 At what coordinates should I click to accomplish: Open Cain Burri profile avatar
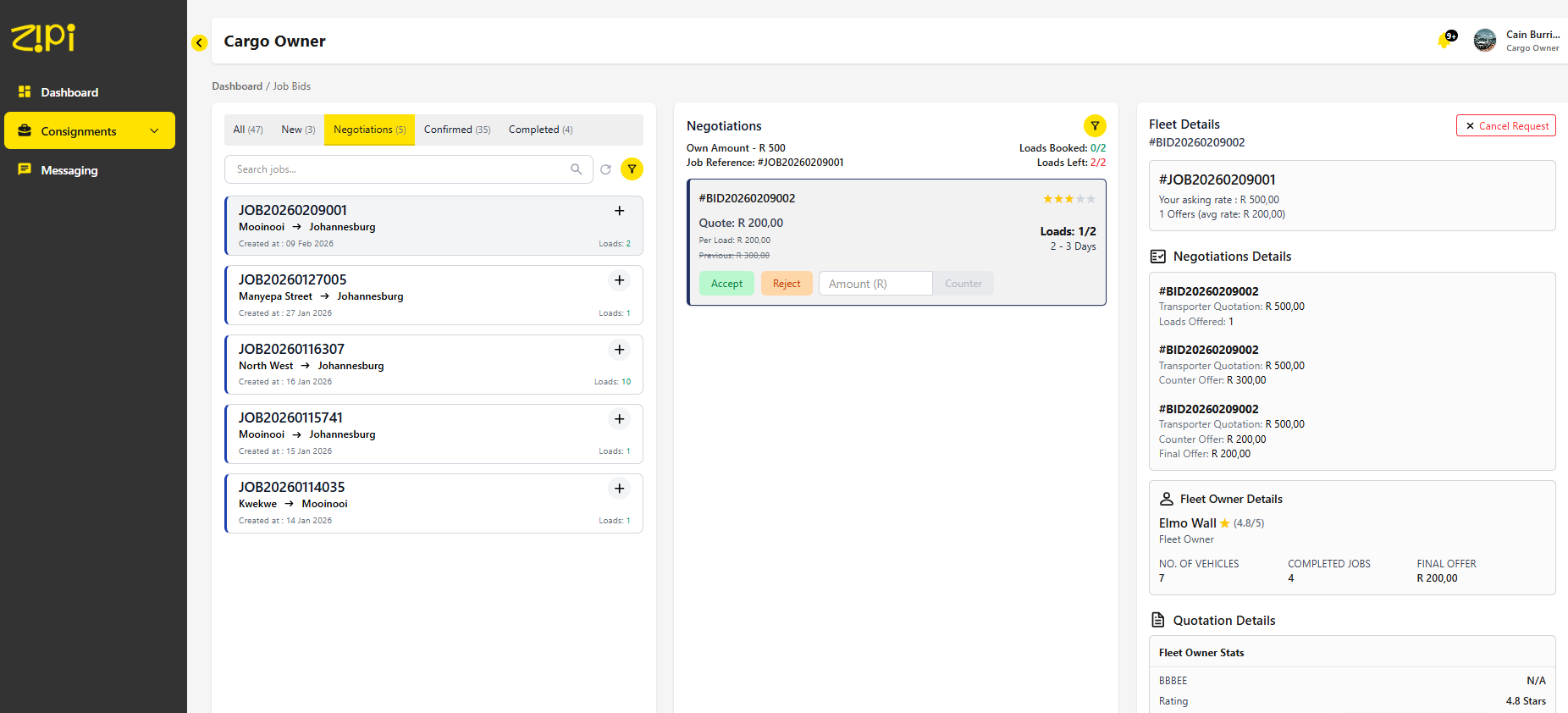point(1485,40)
